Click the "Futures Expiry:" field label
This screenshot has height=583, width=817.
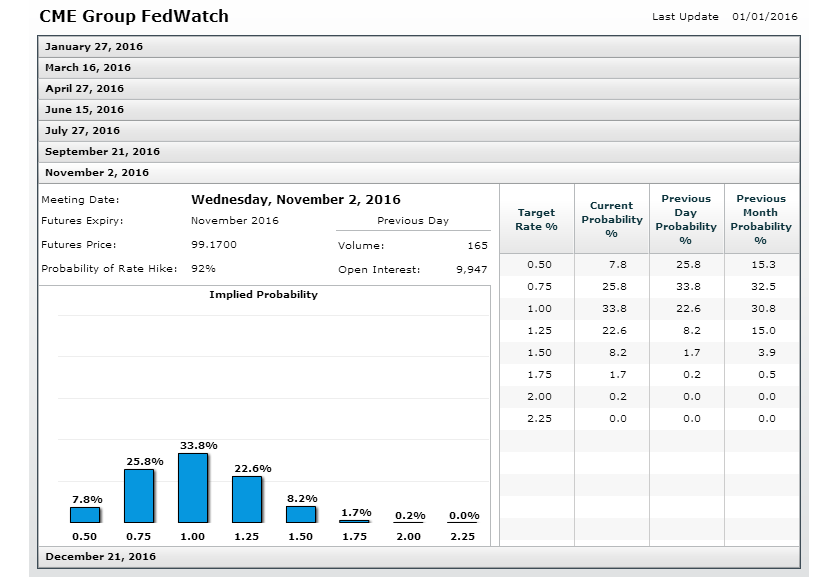coord(82,220)
